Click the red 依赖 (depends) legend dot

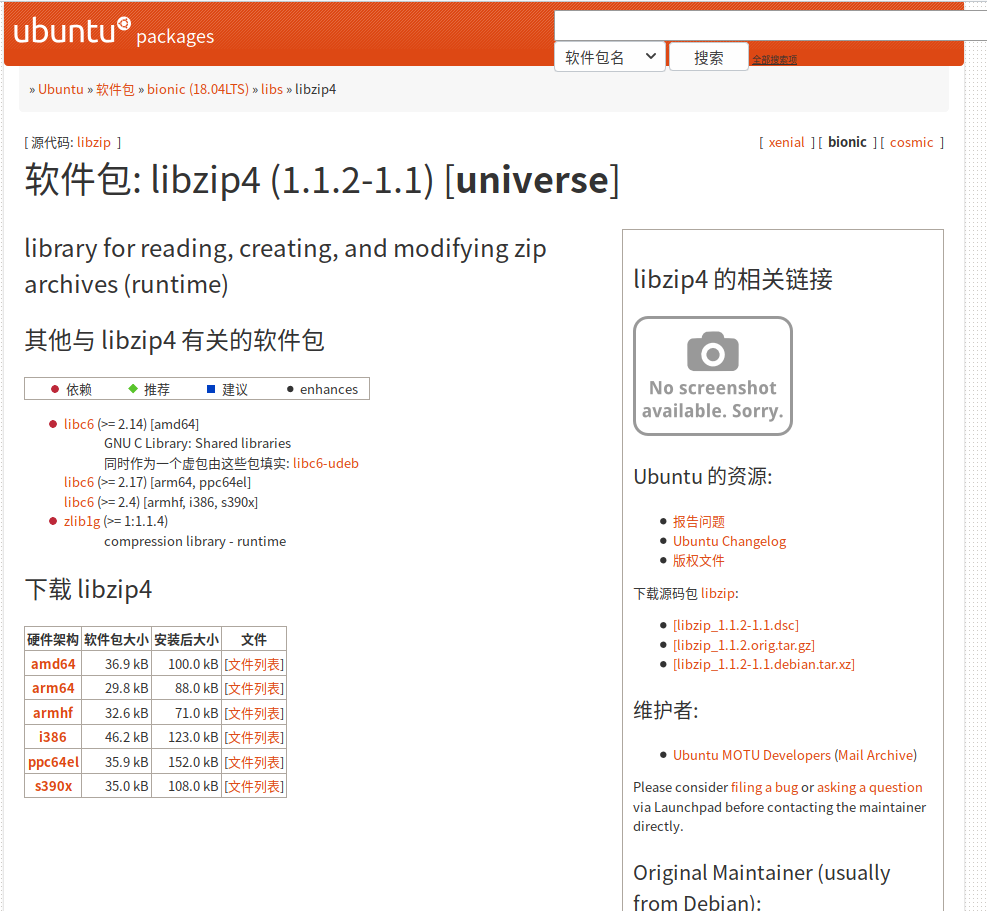pyautogui.click(x=56, y=389)
